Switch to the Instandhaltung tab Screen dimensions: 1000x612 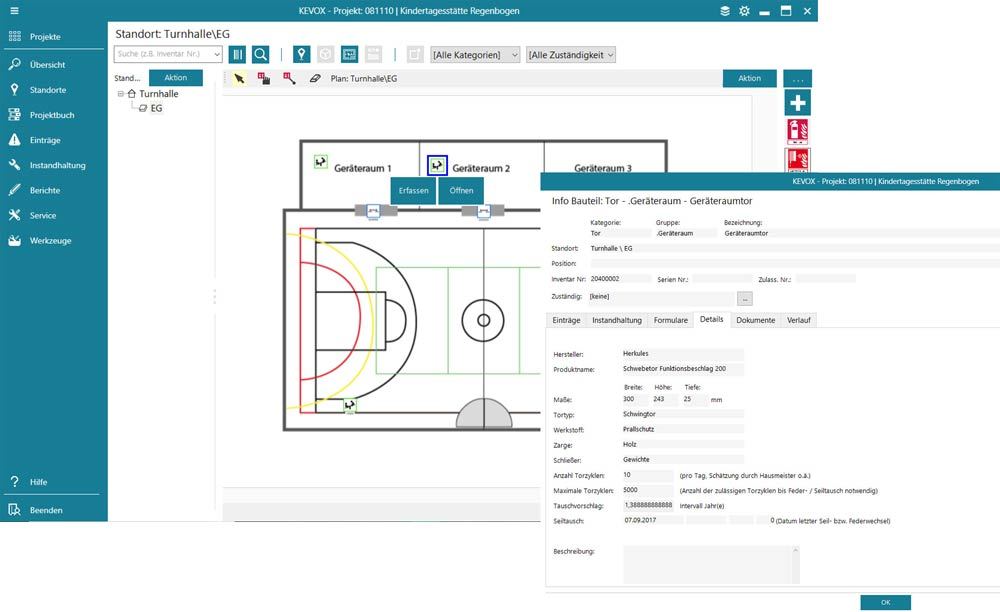click(617, 320)
